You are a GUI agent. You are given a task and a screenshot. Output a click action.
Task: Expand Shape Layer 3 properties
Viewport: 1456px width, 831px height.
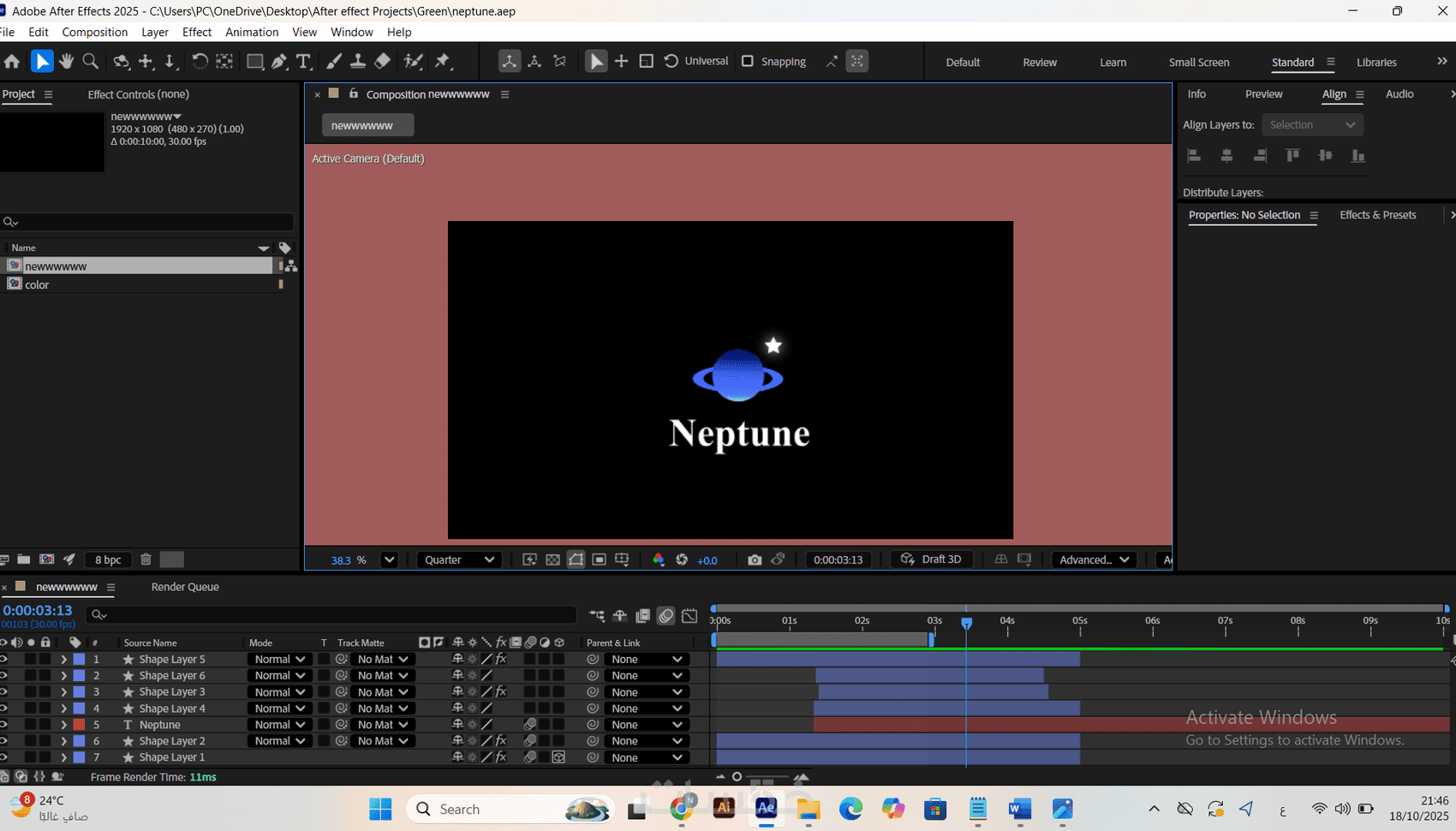(63, 692)
